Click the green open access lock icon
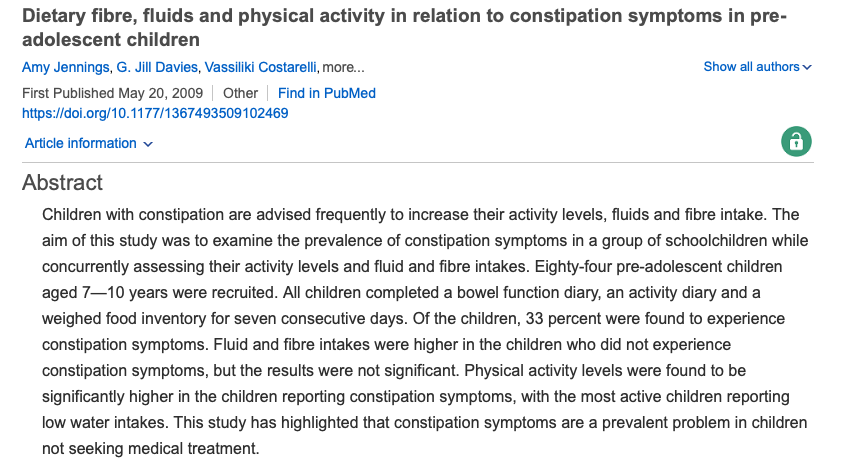Image resolution: width=845 pixels, height=463 pixels. pyautogui.click(x=796, y=142)
